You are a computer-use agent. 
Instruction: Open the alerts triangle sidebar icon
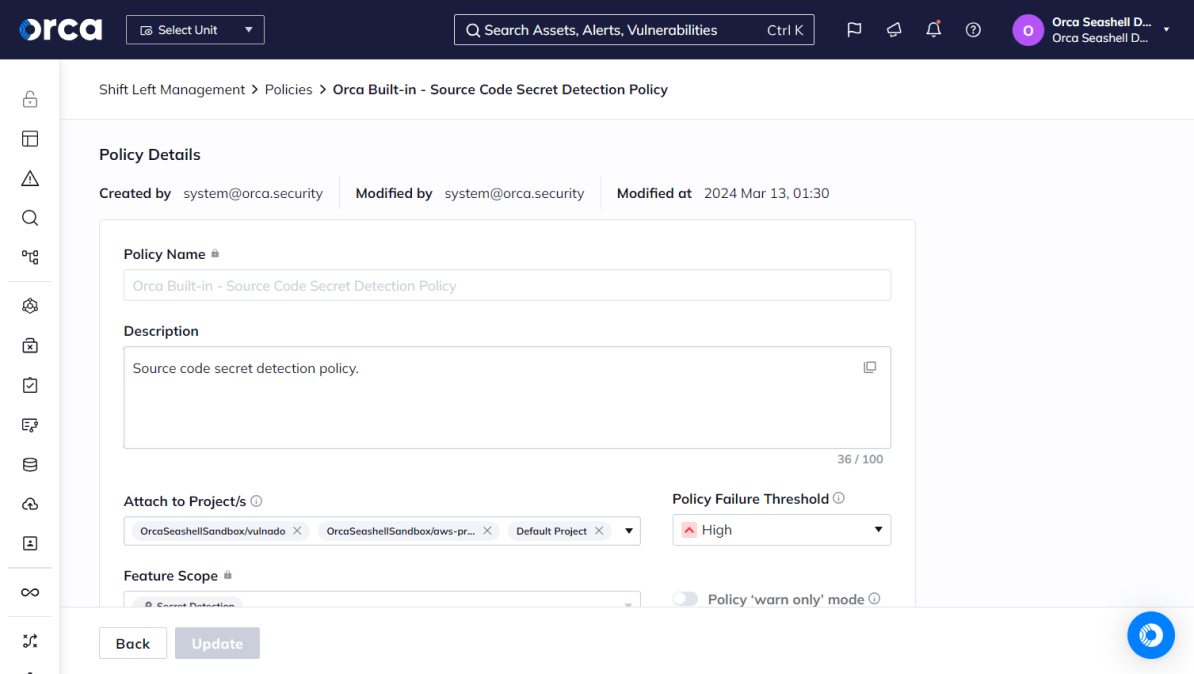pyautogui.click(x=30, y=178)
